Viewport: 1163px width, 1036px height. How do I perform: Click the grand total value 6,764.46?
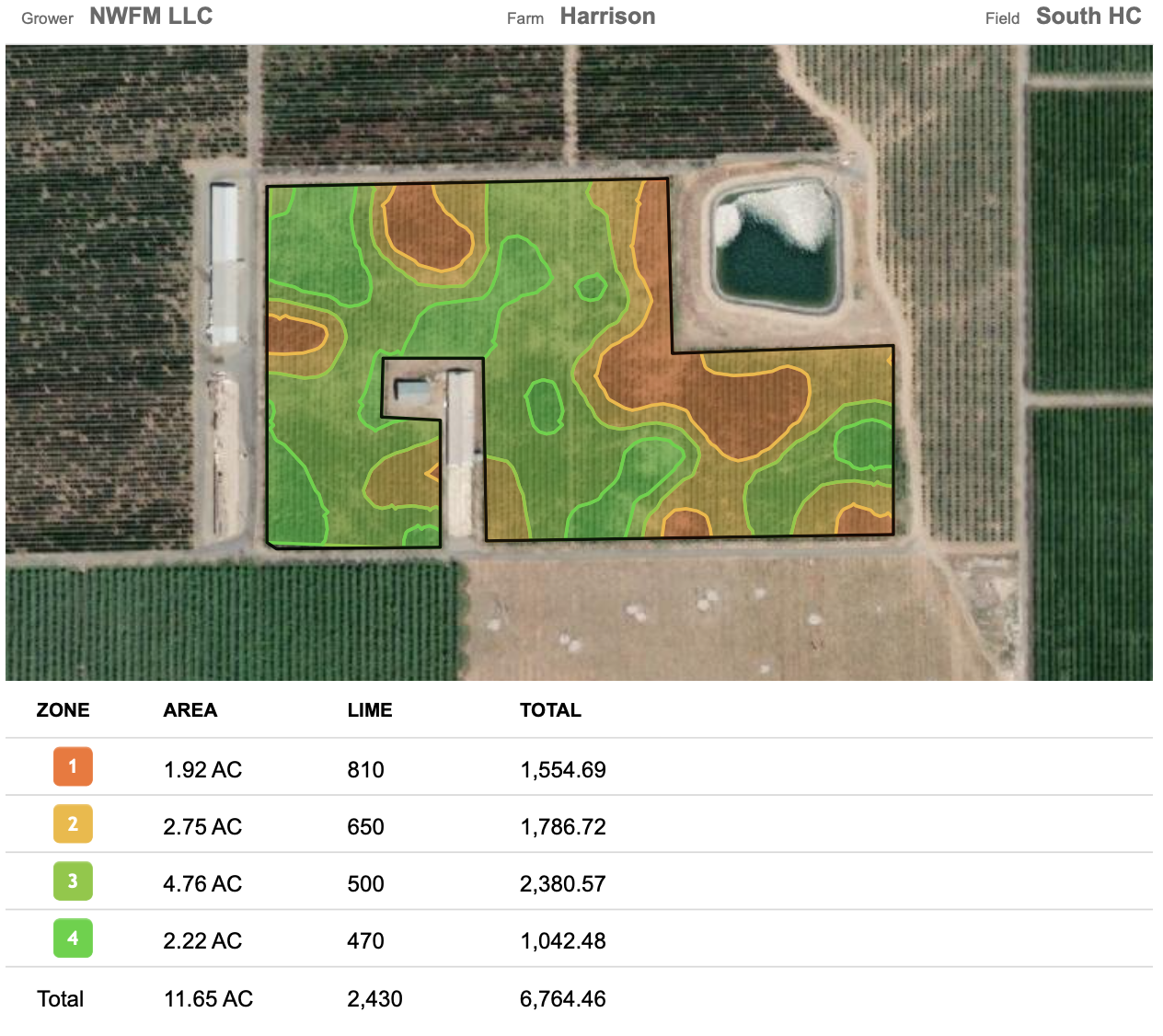(x=562, y=998)
